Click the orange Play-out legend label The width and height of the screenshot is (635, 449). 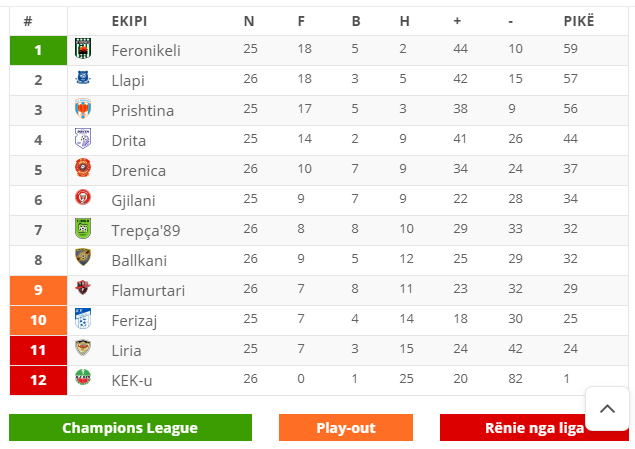click(x=346, y=428)
